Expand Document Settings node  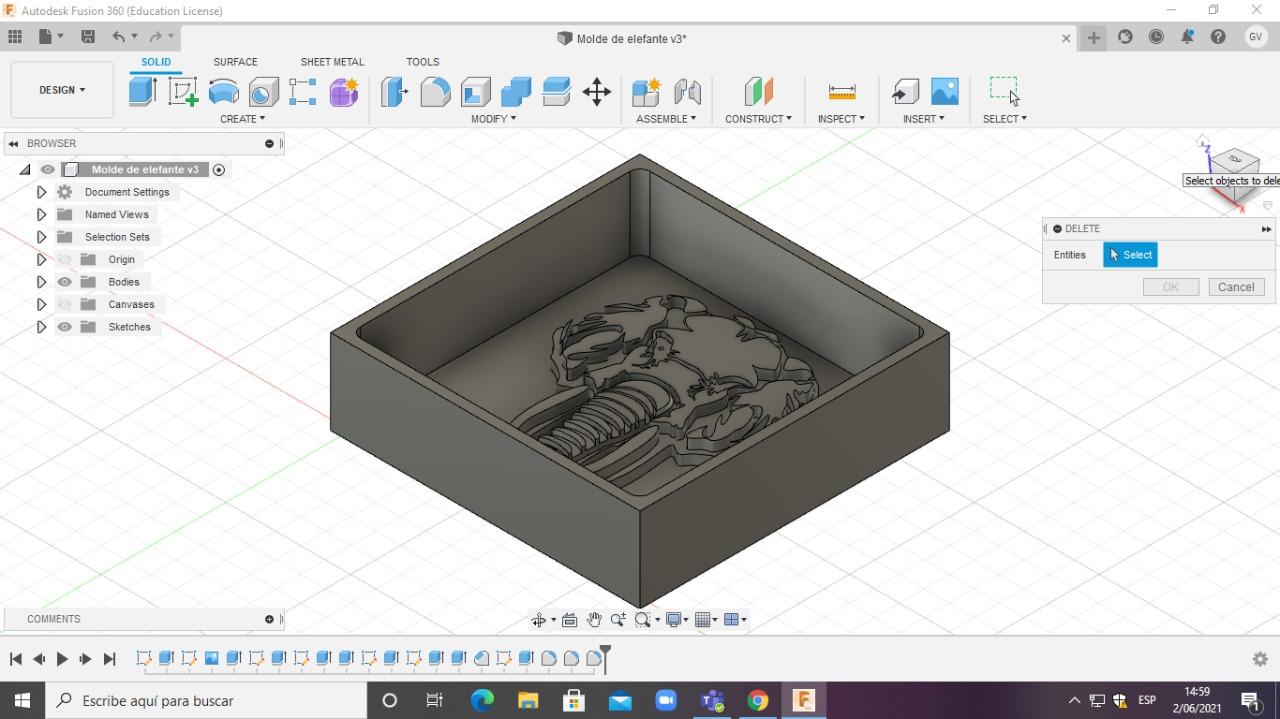coord(41,192)
